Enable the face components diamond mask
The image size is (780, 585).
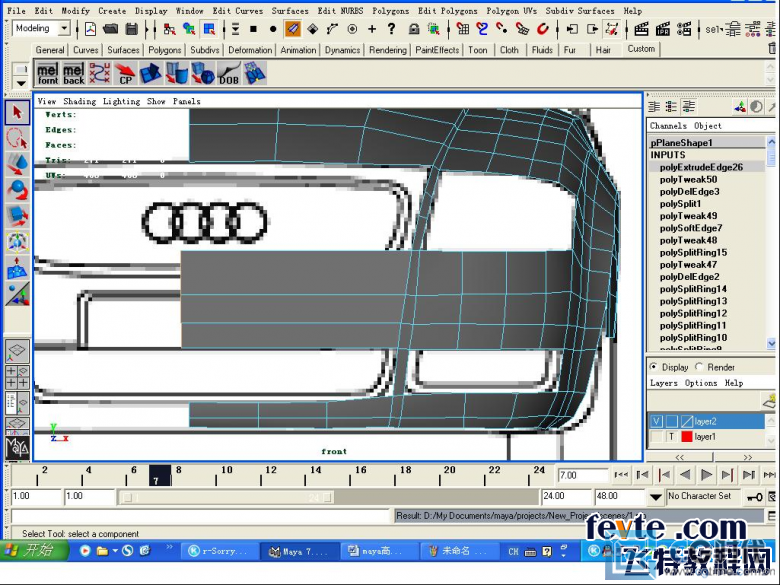312,29
